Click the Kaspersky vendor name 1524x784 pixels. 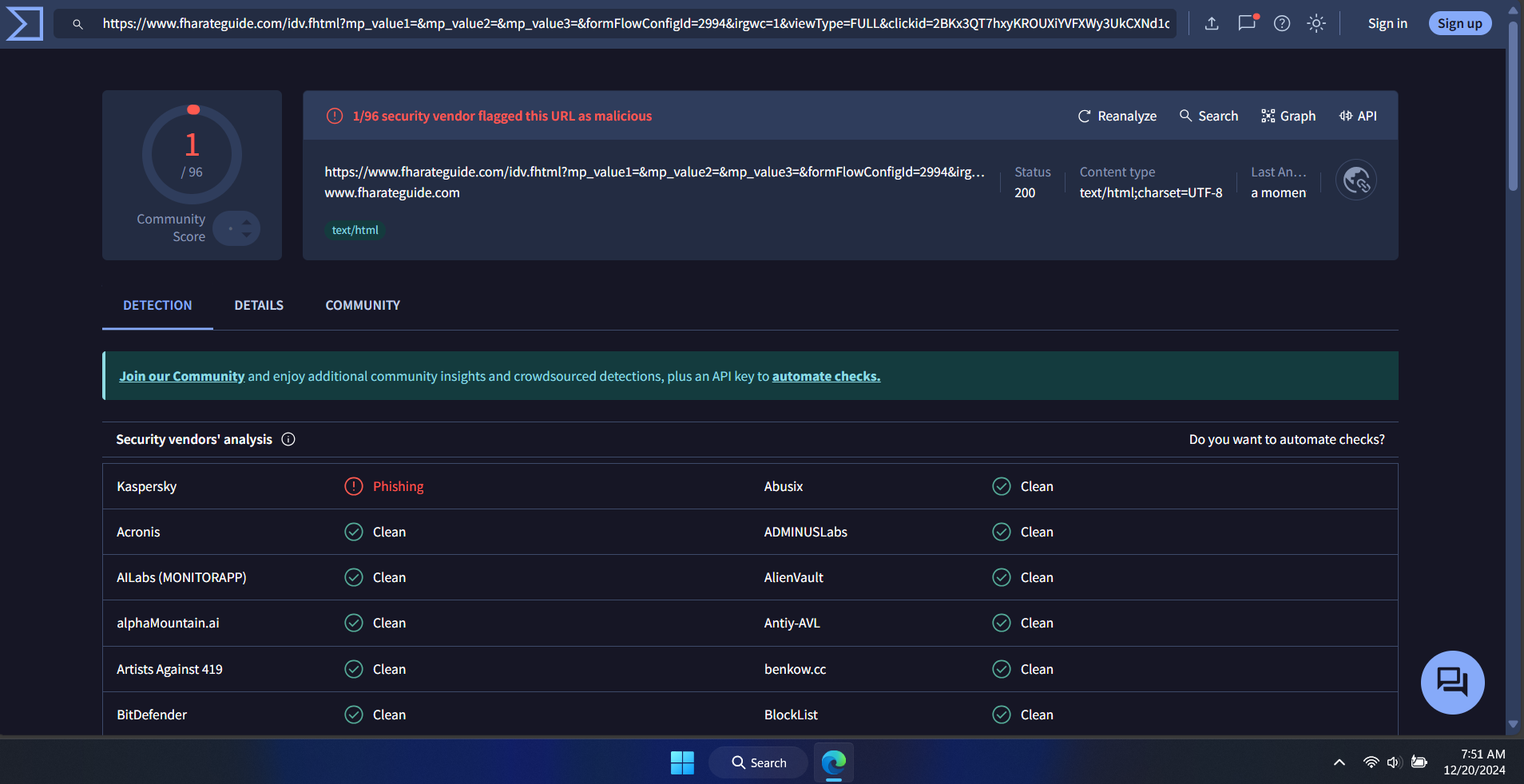click(146, 486)
